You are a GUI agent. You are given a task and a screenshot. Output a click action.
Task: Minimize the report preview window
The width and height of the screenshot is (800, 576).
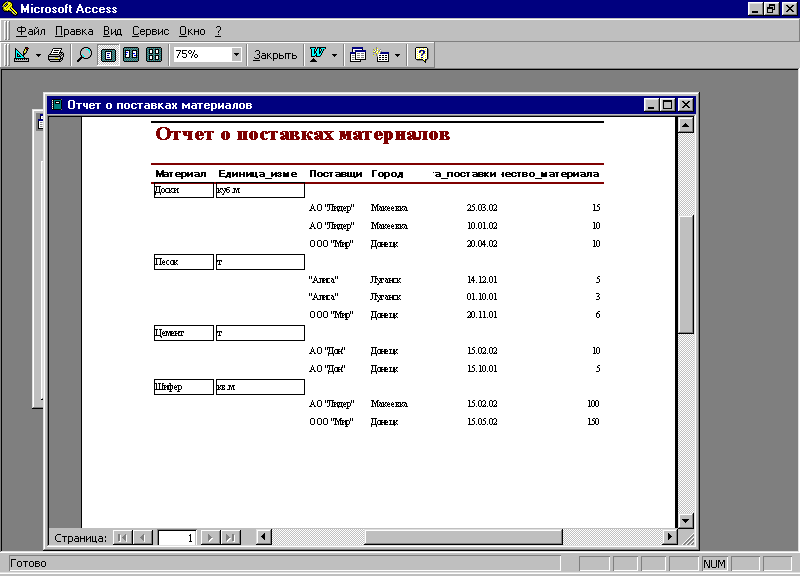[651, 105]
